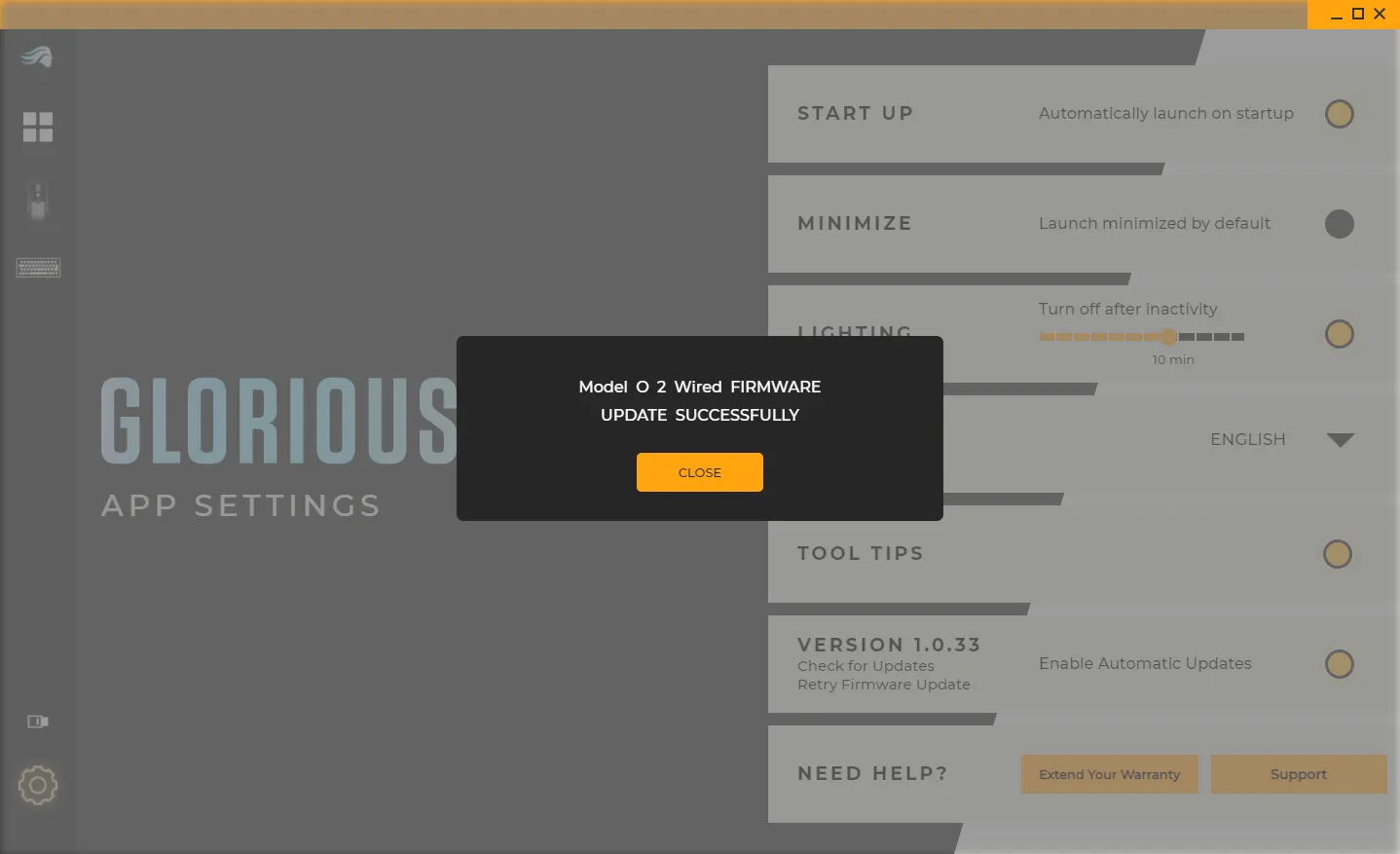This screenshot has height=854, width=1400.
Task: Click the Support button
Action: coord(1299,774)
